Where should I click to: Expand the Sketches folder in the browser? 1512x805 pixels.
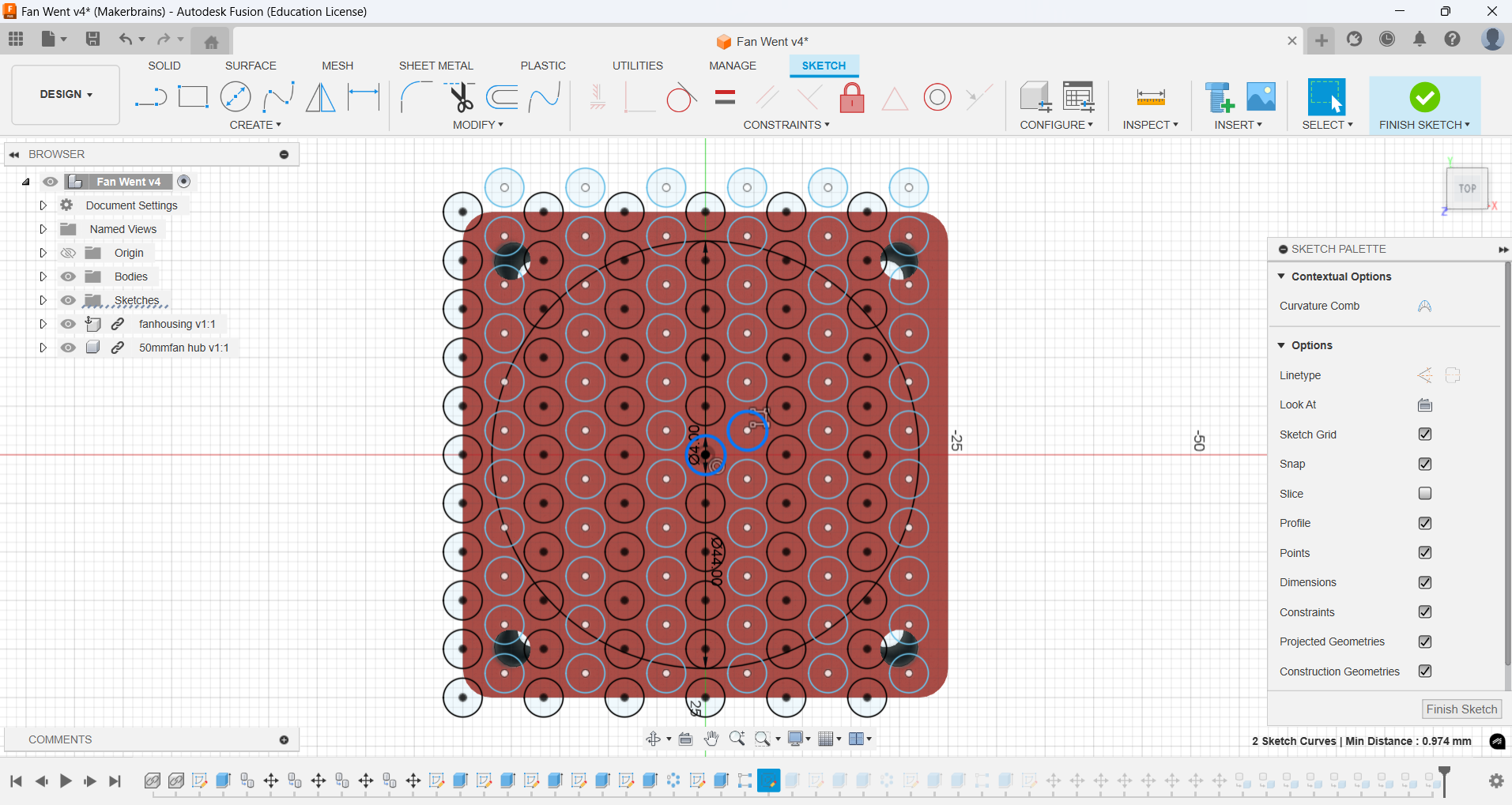pos(43,300)
